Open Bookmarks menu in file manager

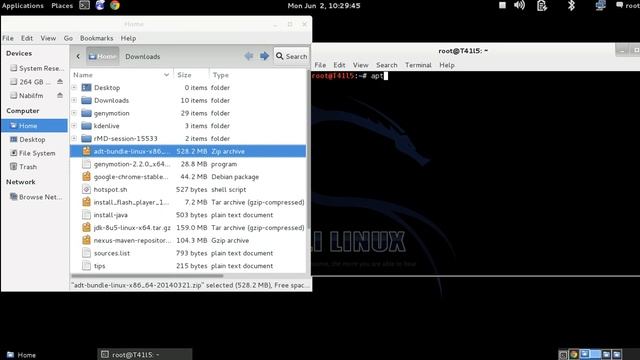[96, 38]
